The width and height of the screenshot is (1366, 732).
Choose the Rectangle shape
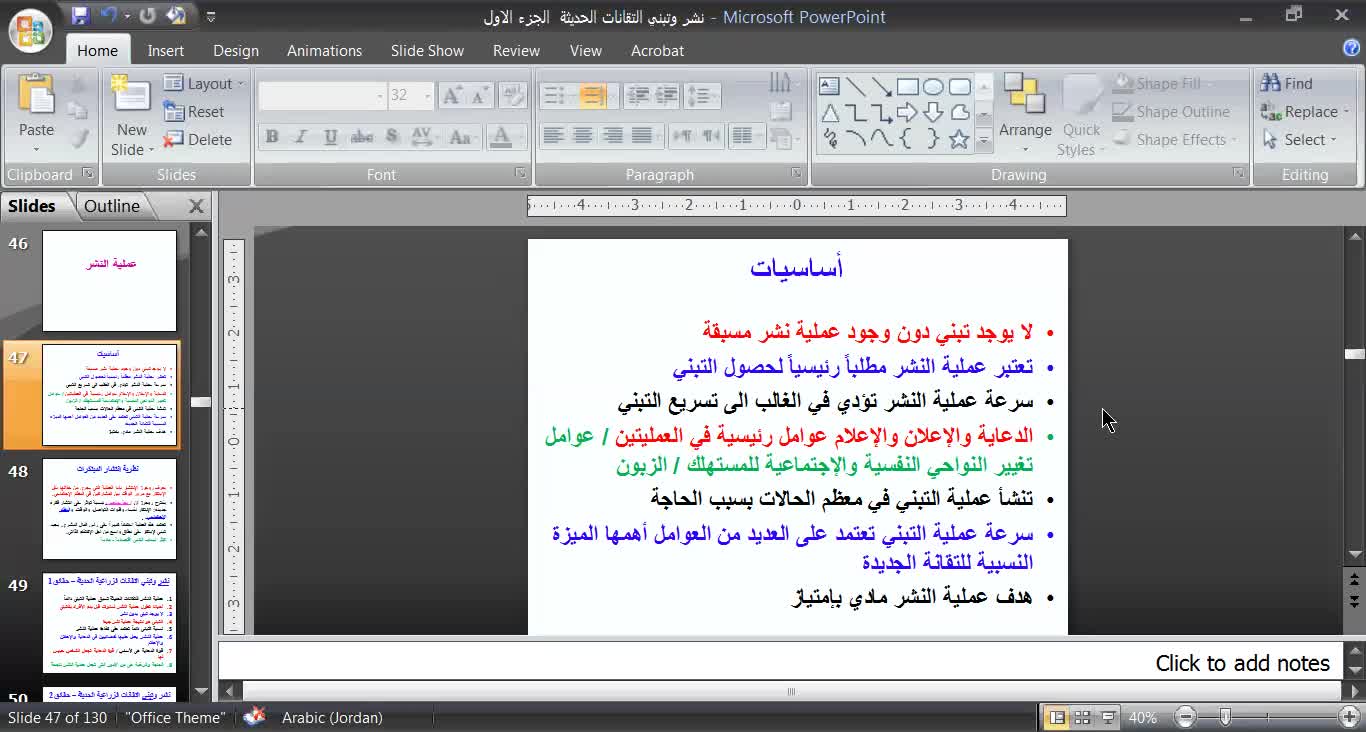(x=907, y=86)
